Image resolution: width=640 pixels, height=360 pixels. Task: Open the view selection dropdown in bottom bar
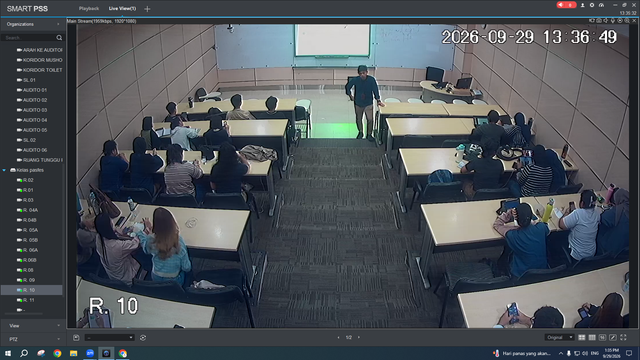click(x=109, y=338)
